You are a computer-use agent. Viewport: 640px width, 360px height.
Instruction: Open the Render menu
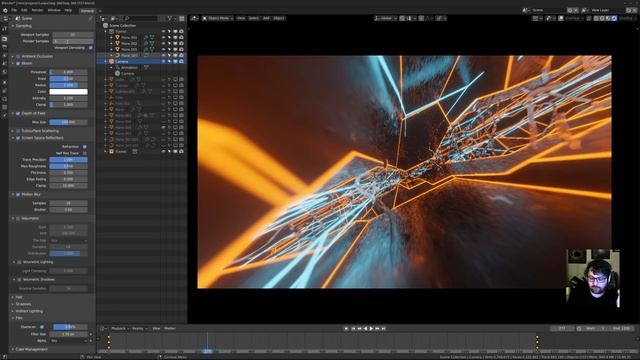click(37, 10)
